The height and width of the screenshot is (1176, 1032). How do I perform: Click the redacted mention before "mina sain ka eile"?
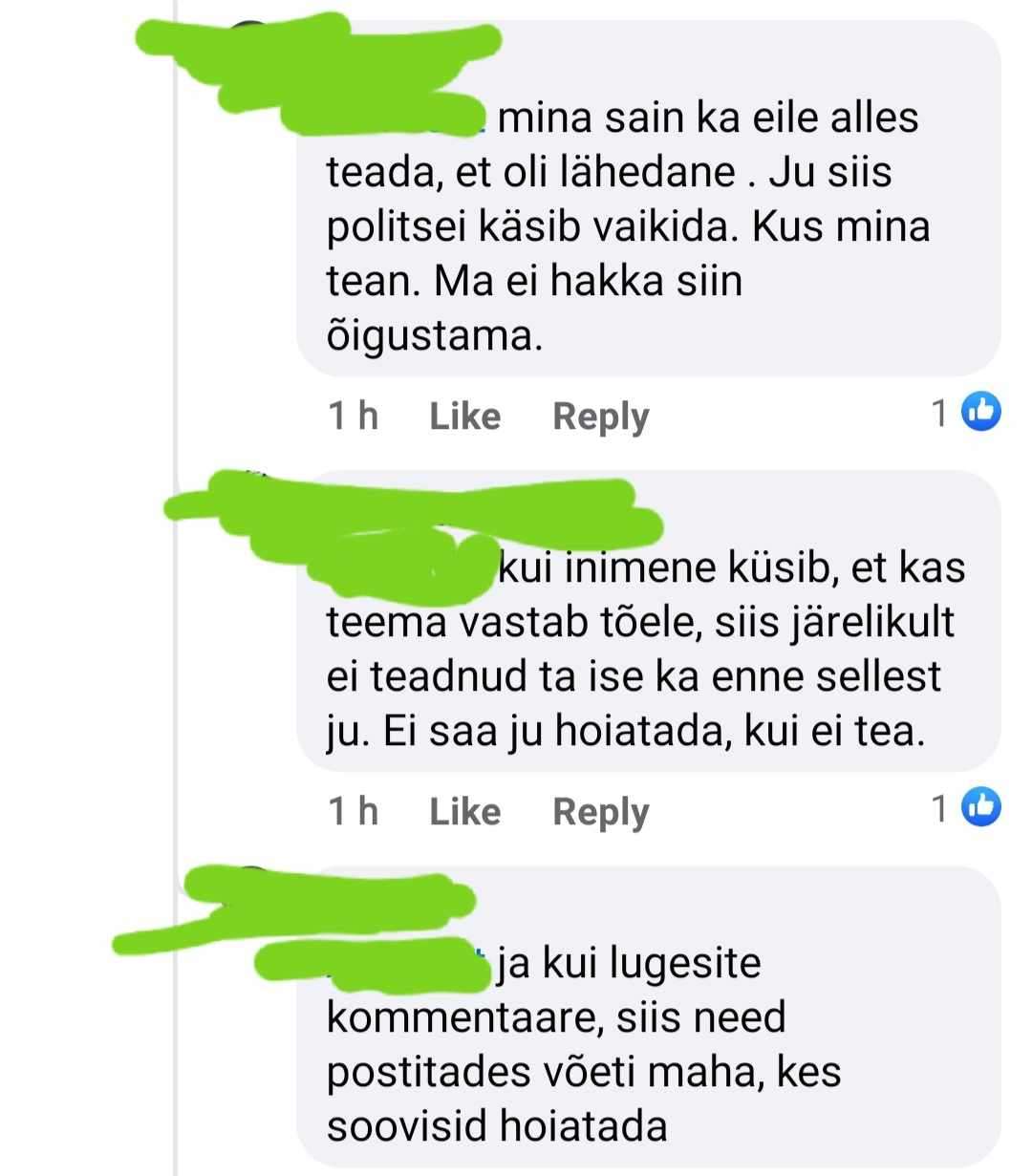(x=382, y=113)
